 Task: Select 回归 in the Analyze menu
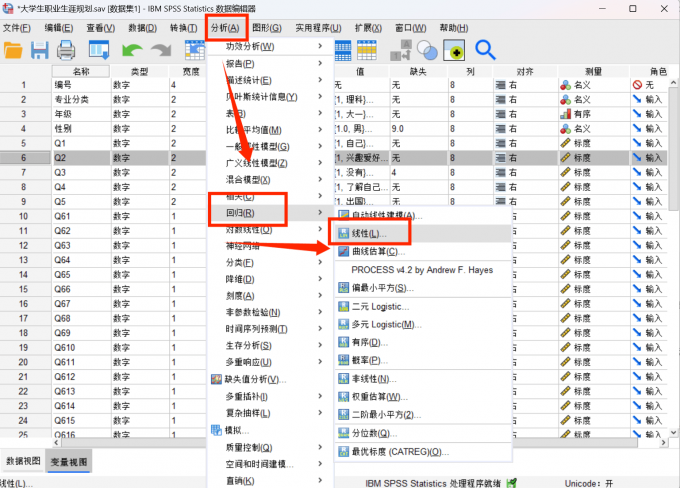pos(271,213)
